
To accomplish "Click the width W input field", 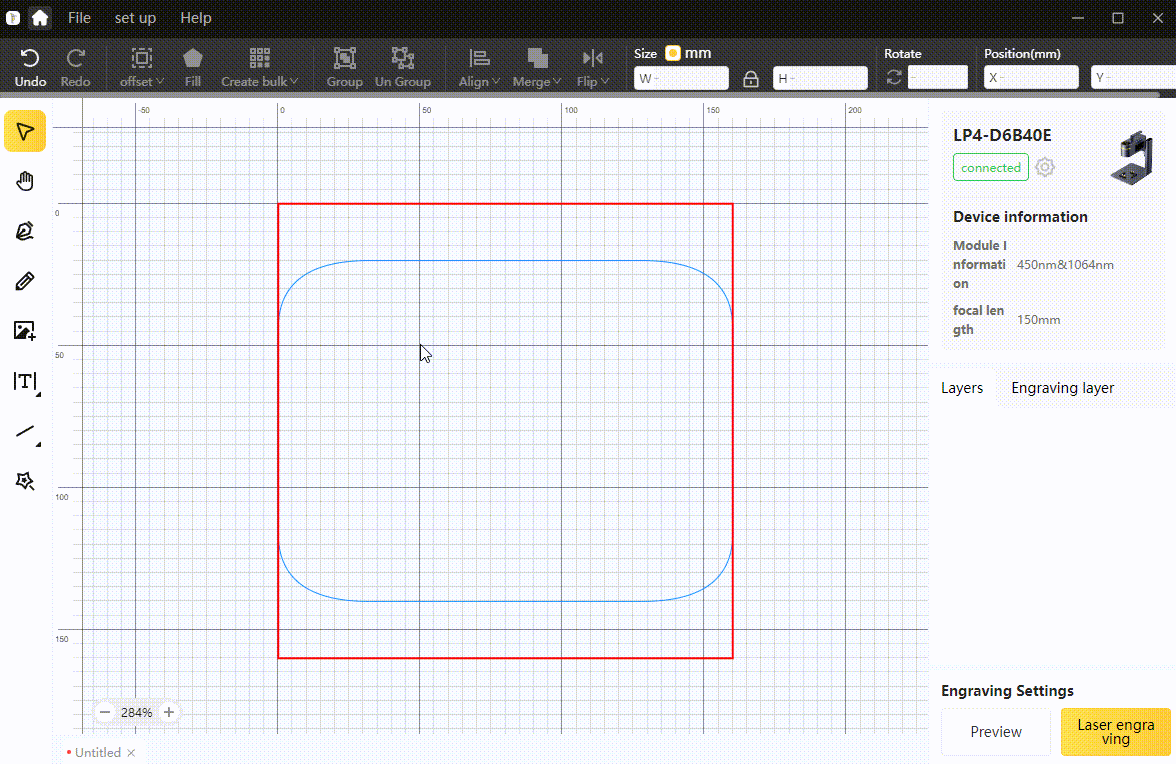I will 684,78.
